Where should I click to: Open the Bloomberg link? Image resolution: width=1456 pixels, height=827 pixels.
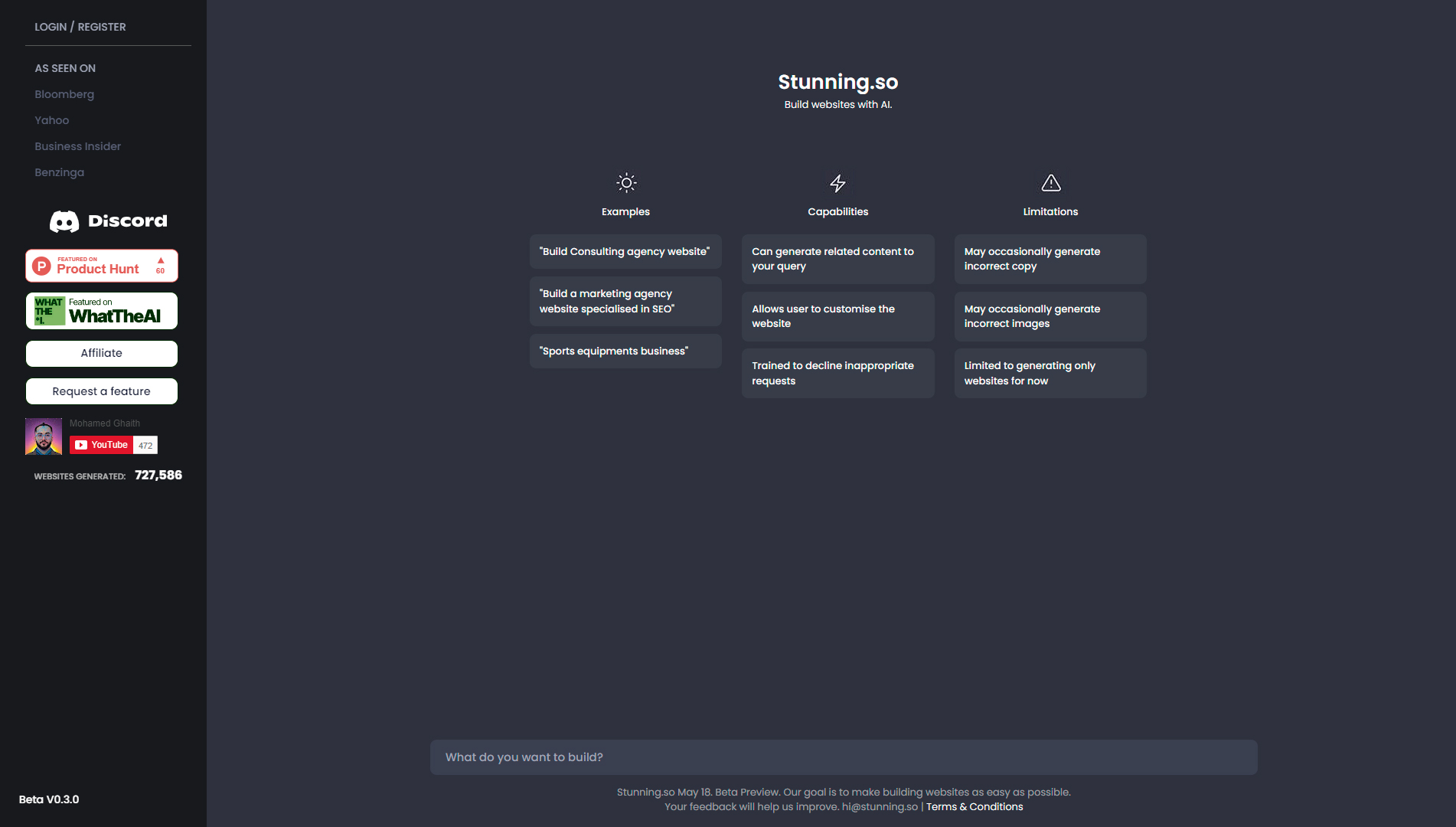pyautogui.click(x=64, y=94)
